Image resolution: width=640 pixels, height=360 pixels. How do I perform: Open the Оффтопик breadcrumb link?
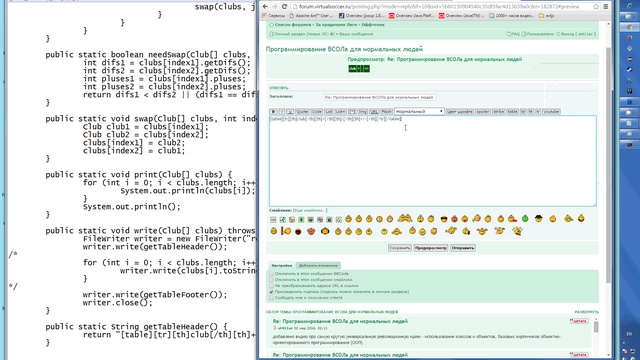point(373,24)
